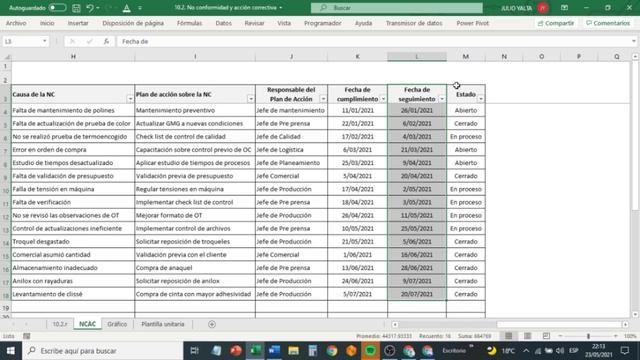The width and height of the screenshot is (640, 360).
Task: Toggle the Autoguardado switch
Action: coord(57,8)
